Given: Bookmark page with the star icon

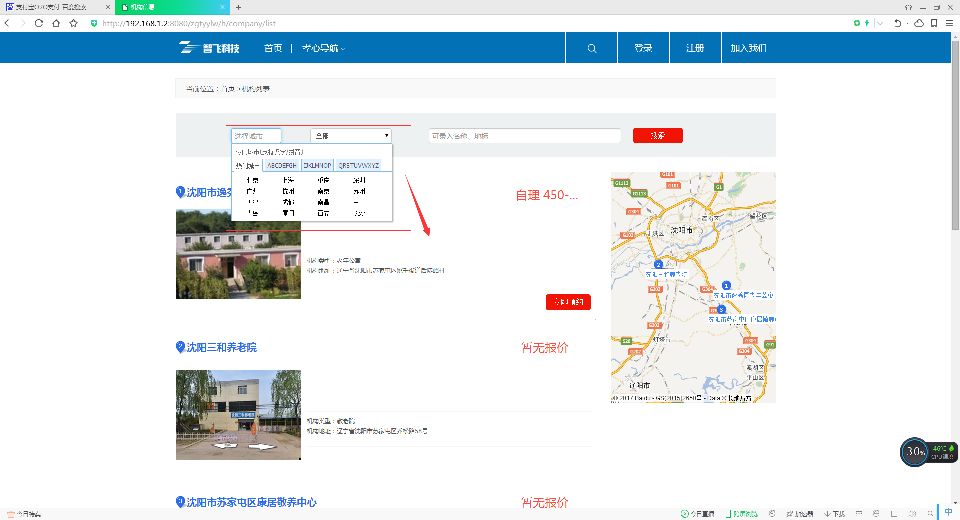Looking at the screenshot, I should pos(73,22).
